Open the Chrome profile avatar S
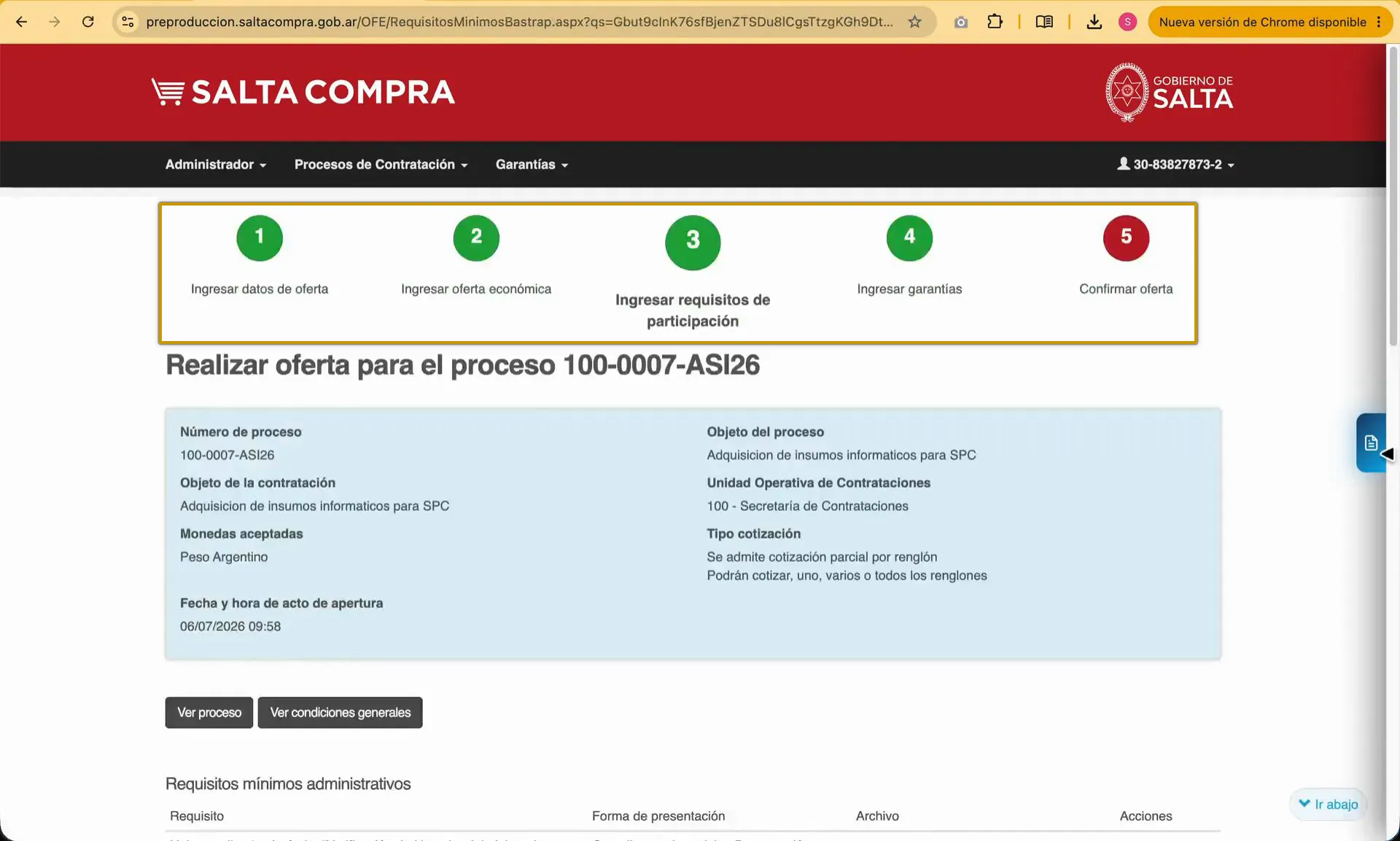This screenshot has height=841, width=1400. pyautogui.click(x=1127, y=22)
